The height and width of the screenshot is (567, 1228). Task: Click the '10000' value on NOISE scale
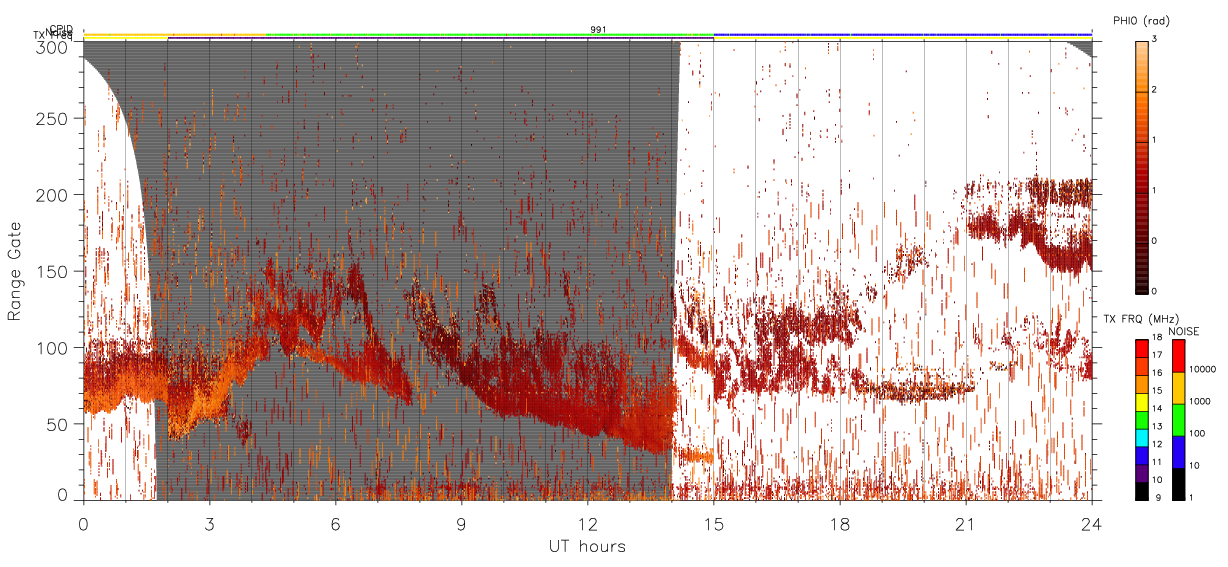click(x=1205, y=369)
